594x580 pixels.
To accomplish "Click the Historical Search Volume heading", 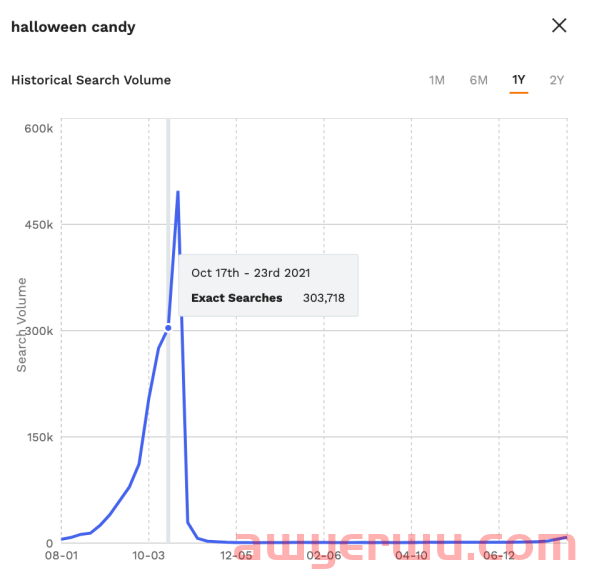I will (x=91, y=80).
